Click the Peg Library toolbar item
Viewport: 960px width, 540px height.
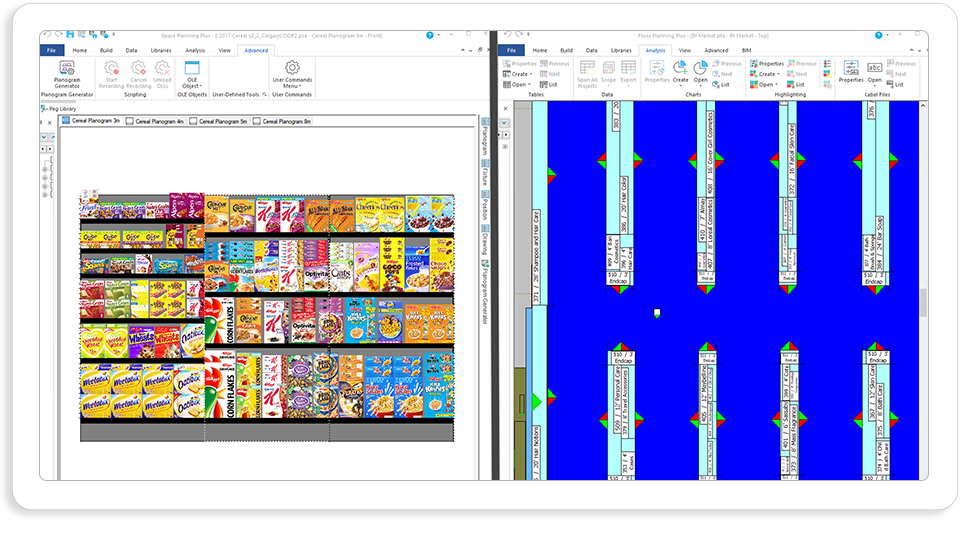click(59, 108)
